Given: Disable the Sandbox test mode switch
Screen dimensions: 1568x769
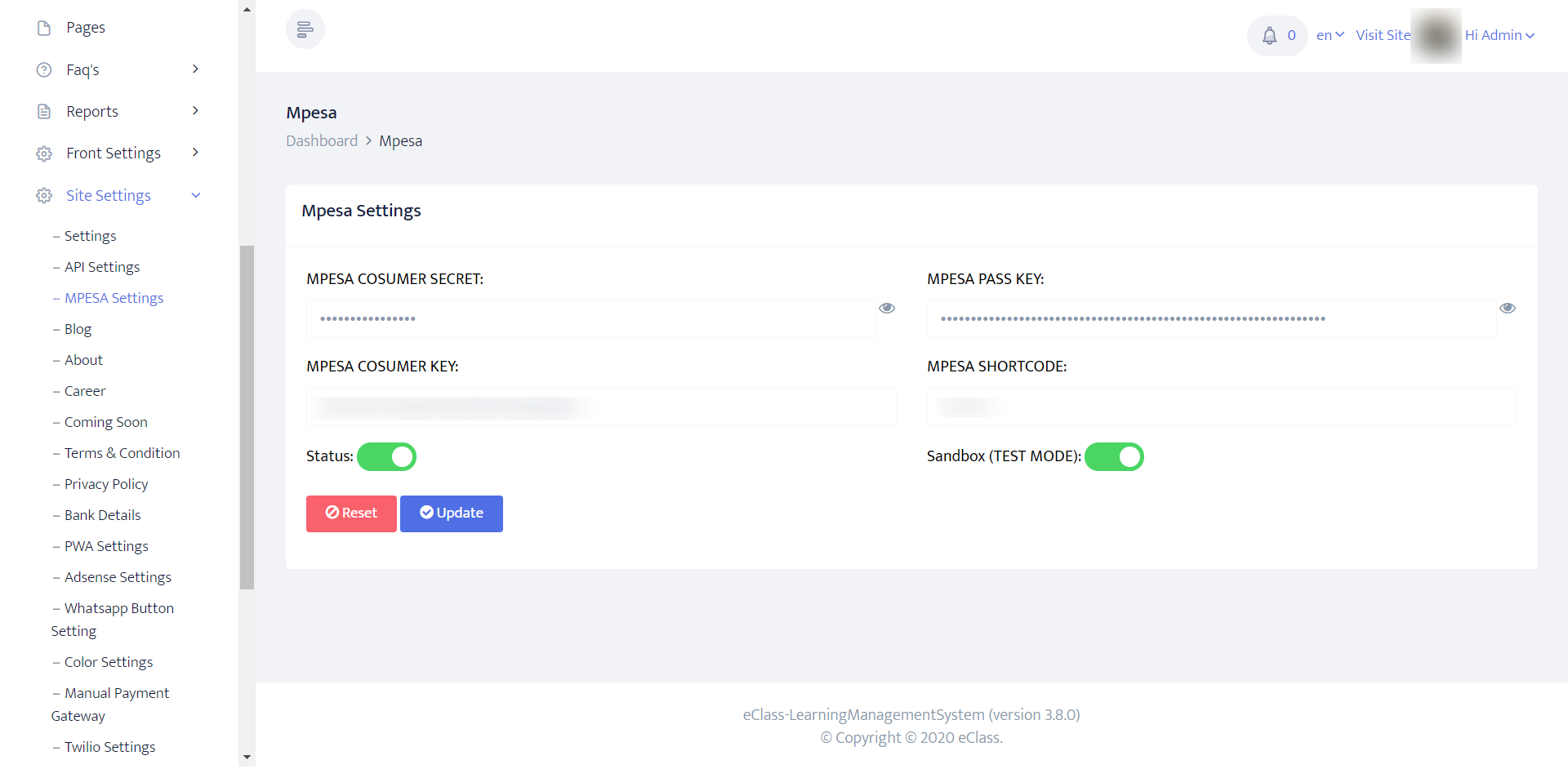Looking at the screenshot, I should click(1114, 457).
